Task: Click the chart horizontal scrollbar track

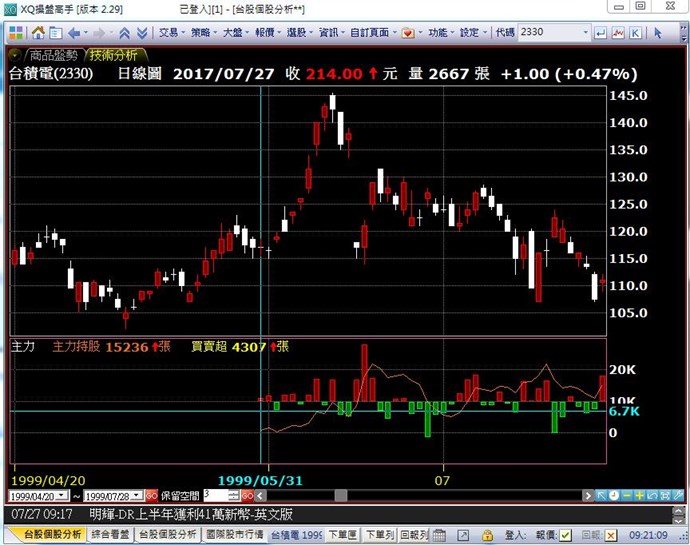Action: click(x=400, y=495)
